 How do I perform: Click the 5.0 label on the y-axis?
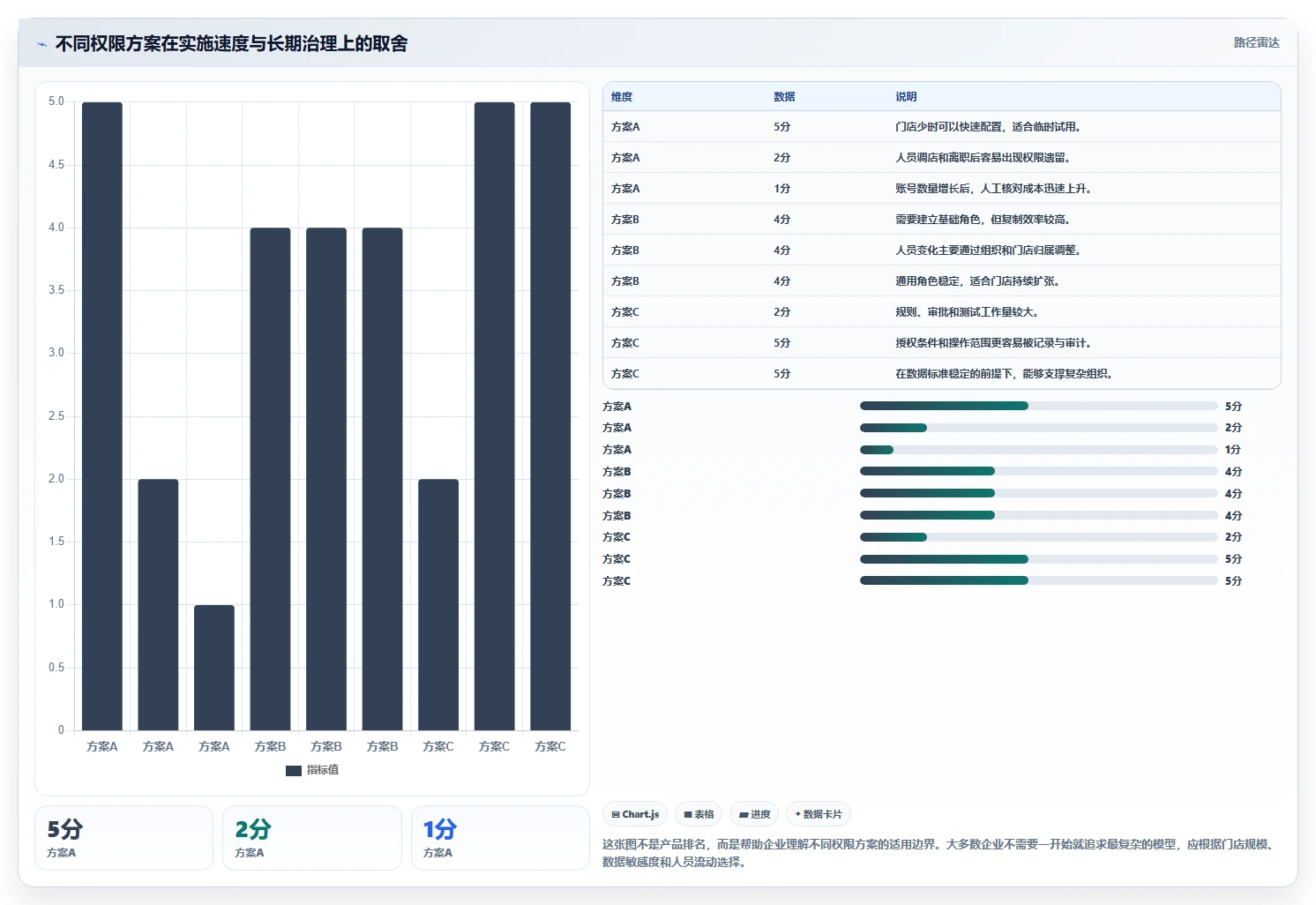[56, 101]
